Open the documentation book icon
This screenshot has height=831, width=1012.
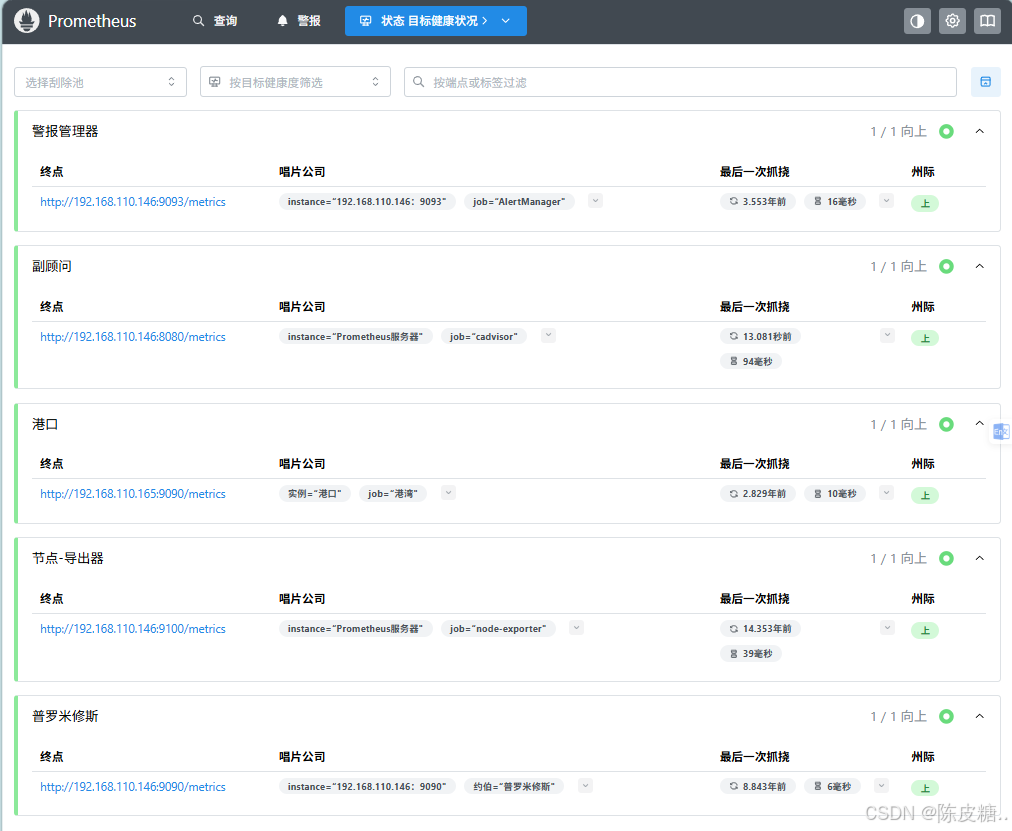987,21
